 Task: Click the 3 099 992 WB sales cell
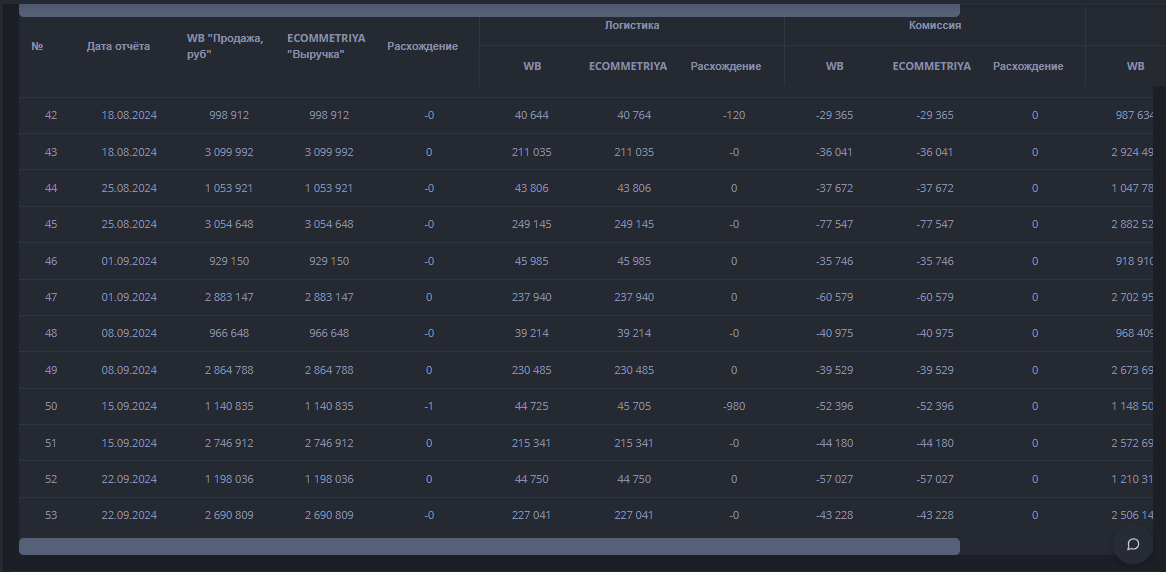229,152
